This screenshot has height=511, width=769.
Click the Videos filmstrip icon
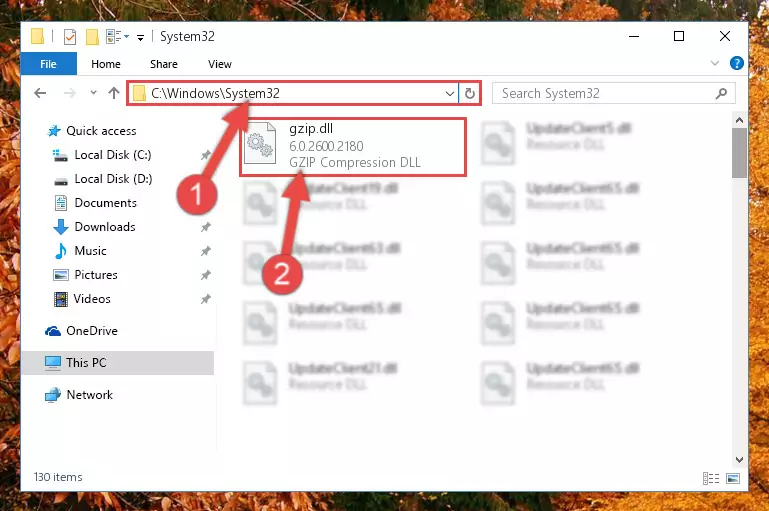[61, 299]
